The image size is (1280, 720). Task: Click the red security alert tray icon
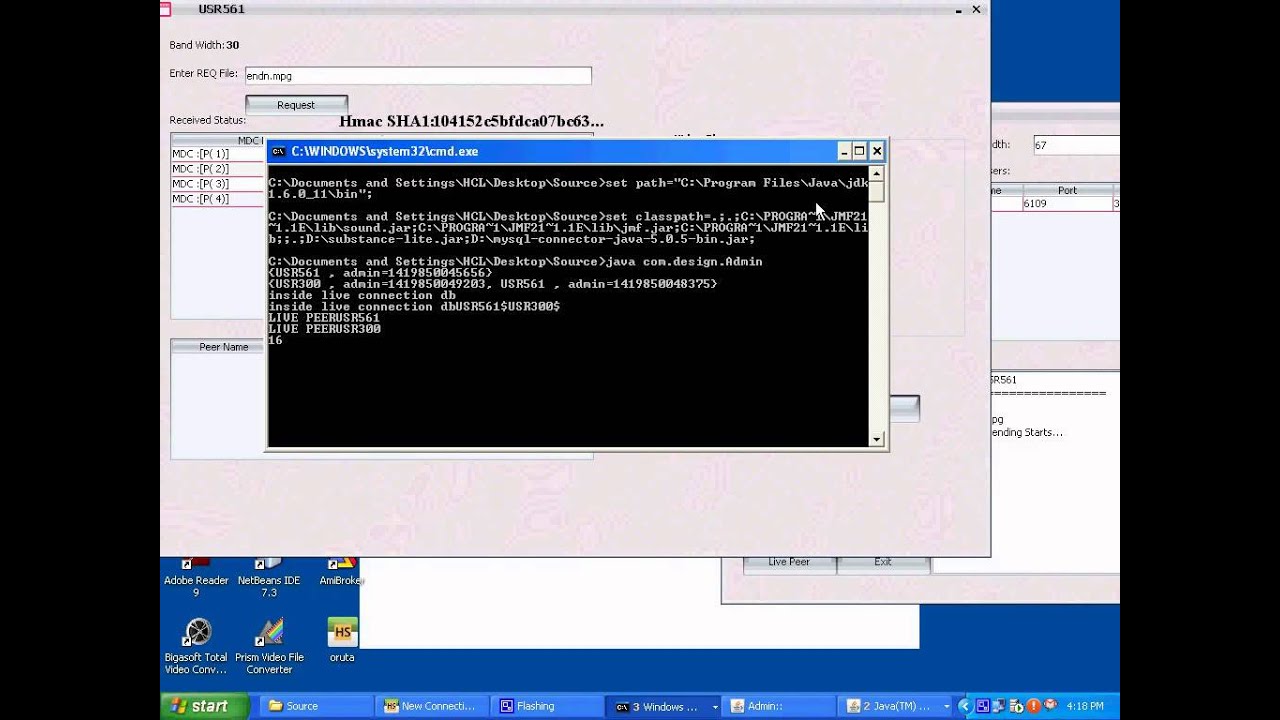(1033, 706)
